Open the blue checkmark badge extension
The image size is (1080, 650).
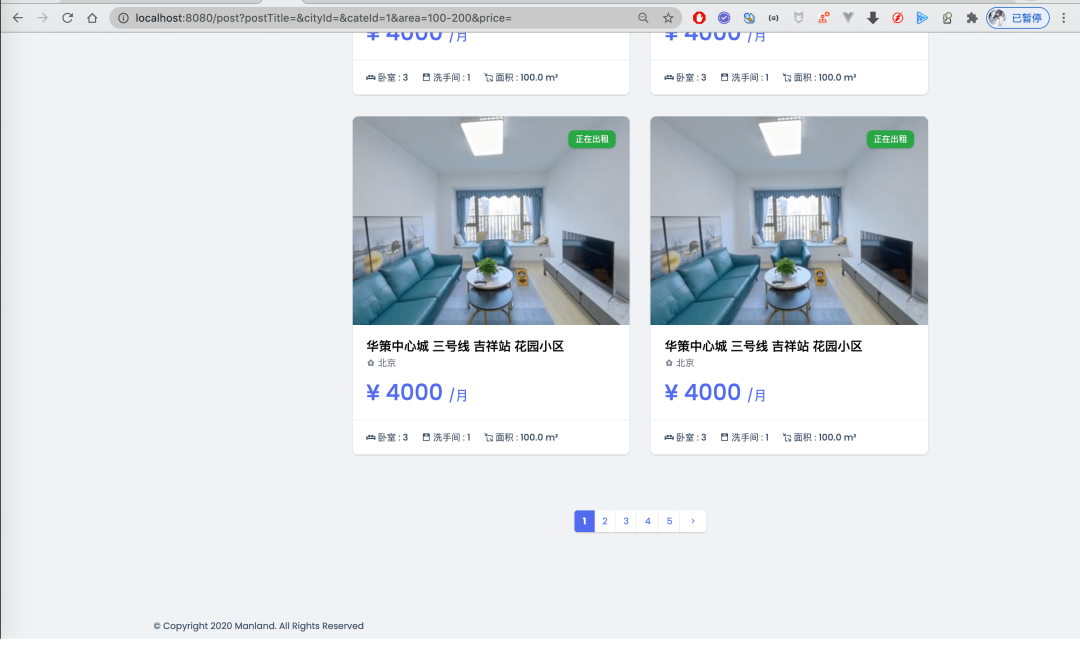724,18
